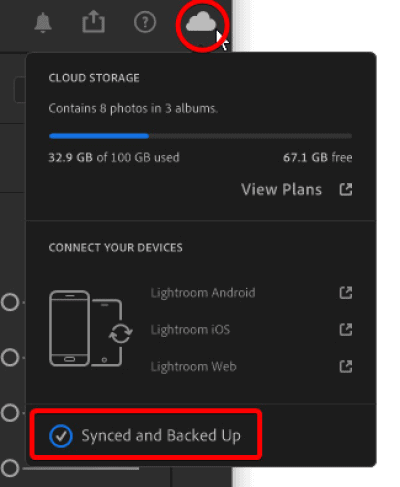Click the bottom slider handle on the left edge

[10, 468]
